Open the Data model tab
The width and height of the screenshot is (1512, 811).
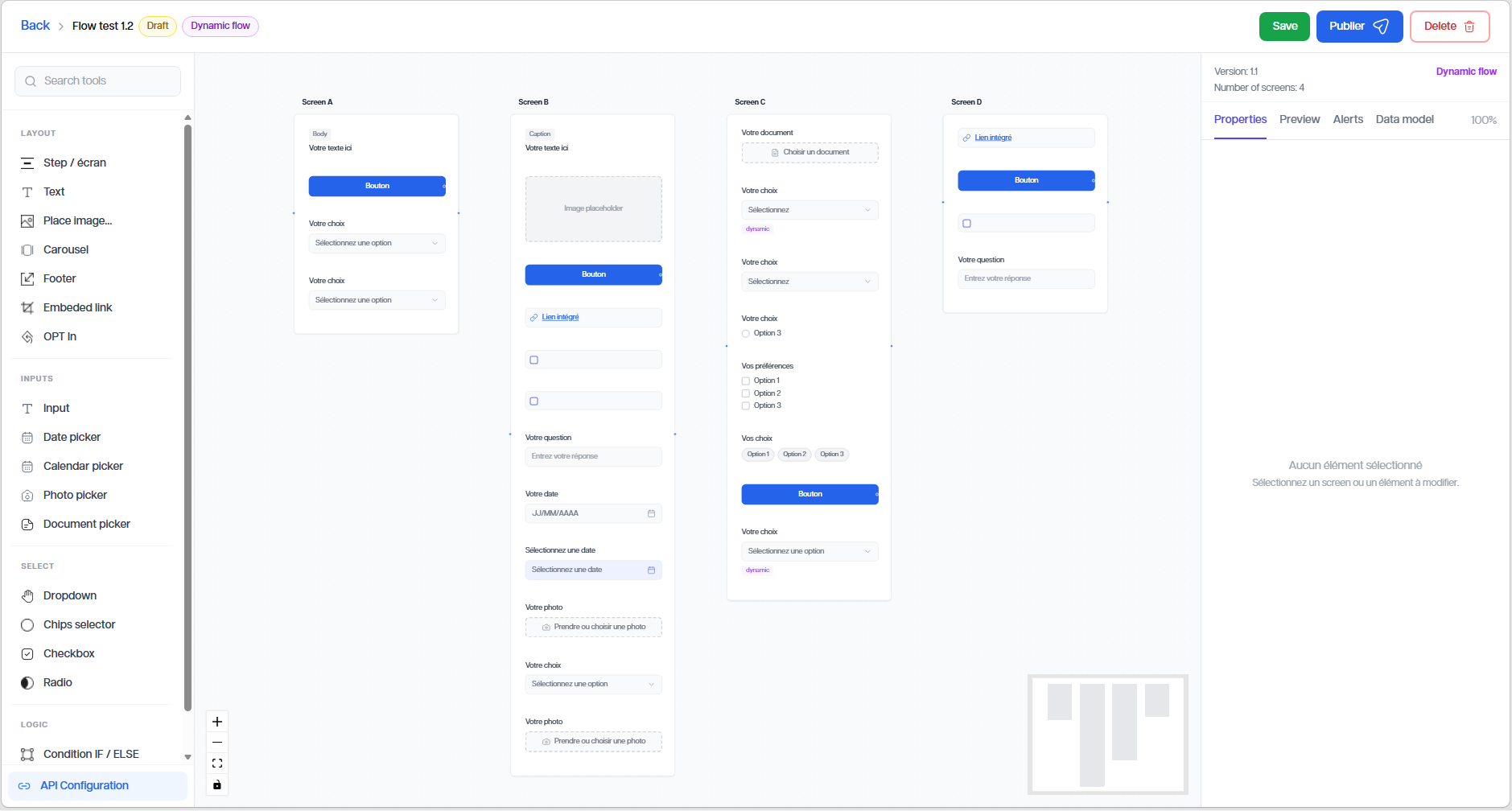[x=1404, y=119]
